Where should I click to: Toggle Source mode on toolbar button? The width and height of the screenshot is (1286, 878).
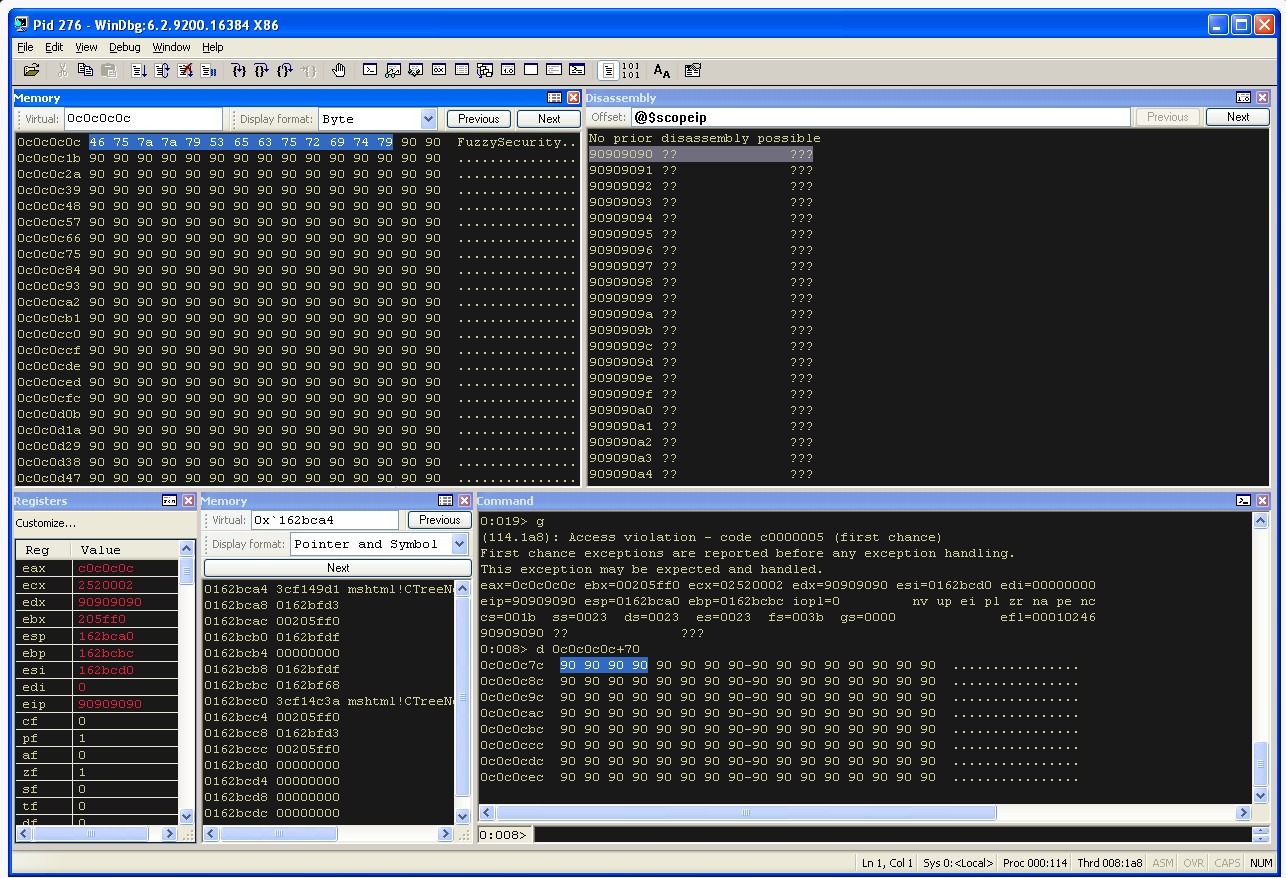coord(608,70)
